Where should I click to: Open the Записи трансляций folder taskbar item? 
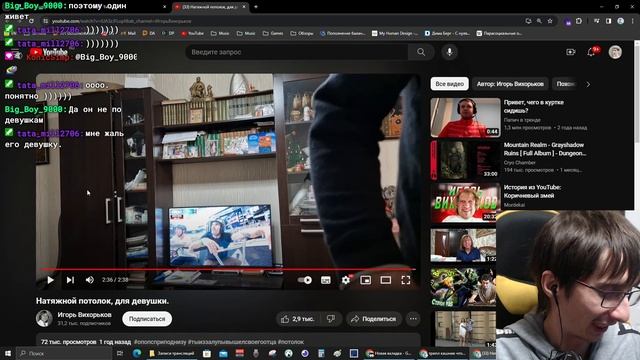(171, 353)
